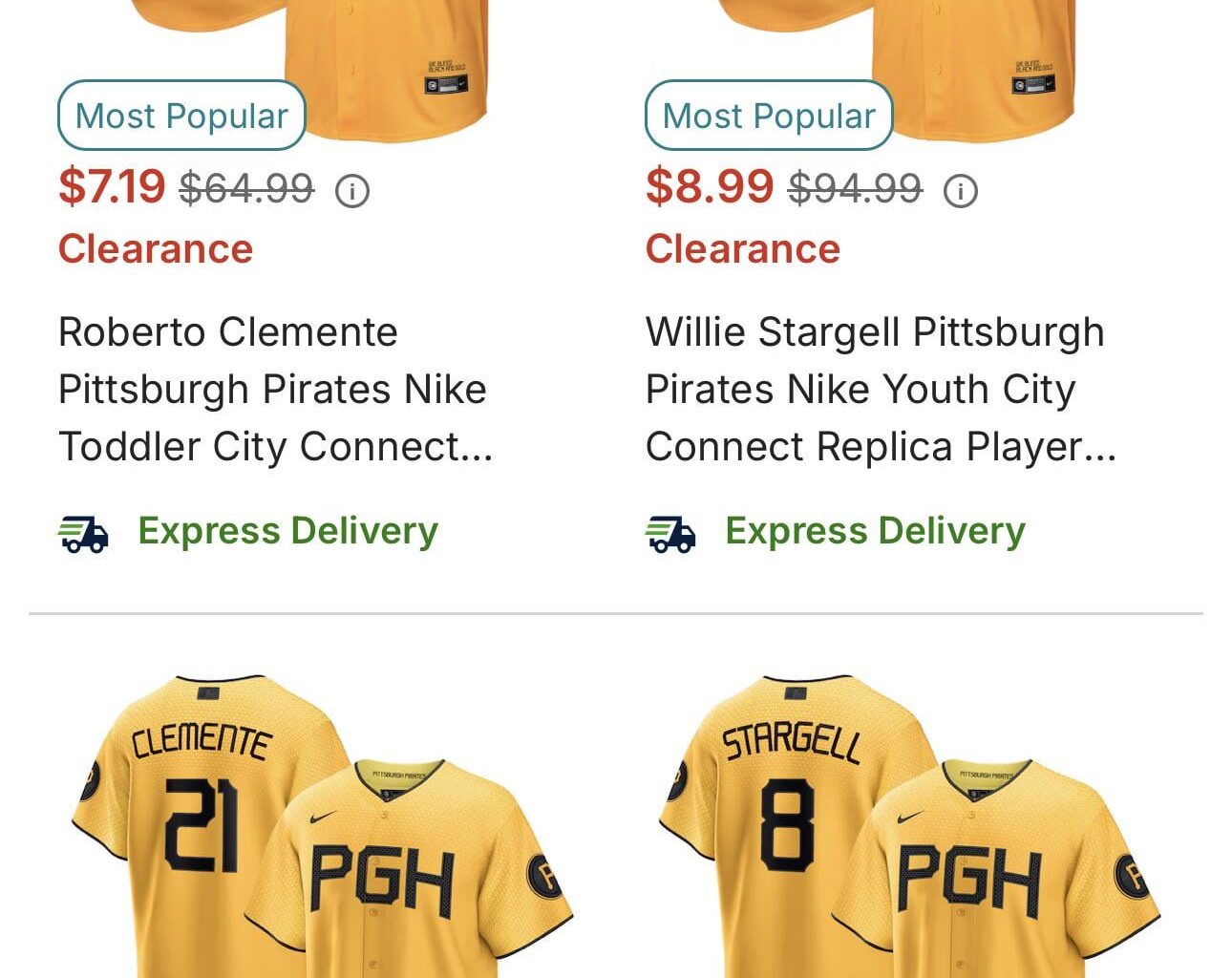Open the Willie Stargell Youth City Connect product title
Image resolution: width=1232 pixels, height=978 pixels.
pyautogui.click(x=876, y=389)
